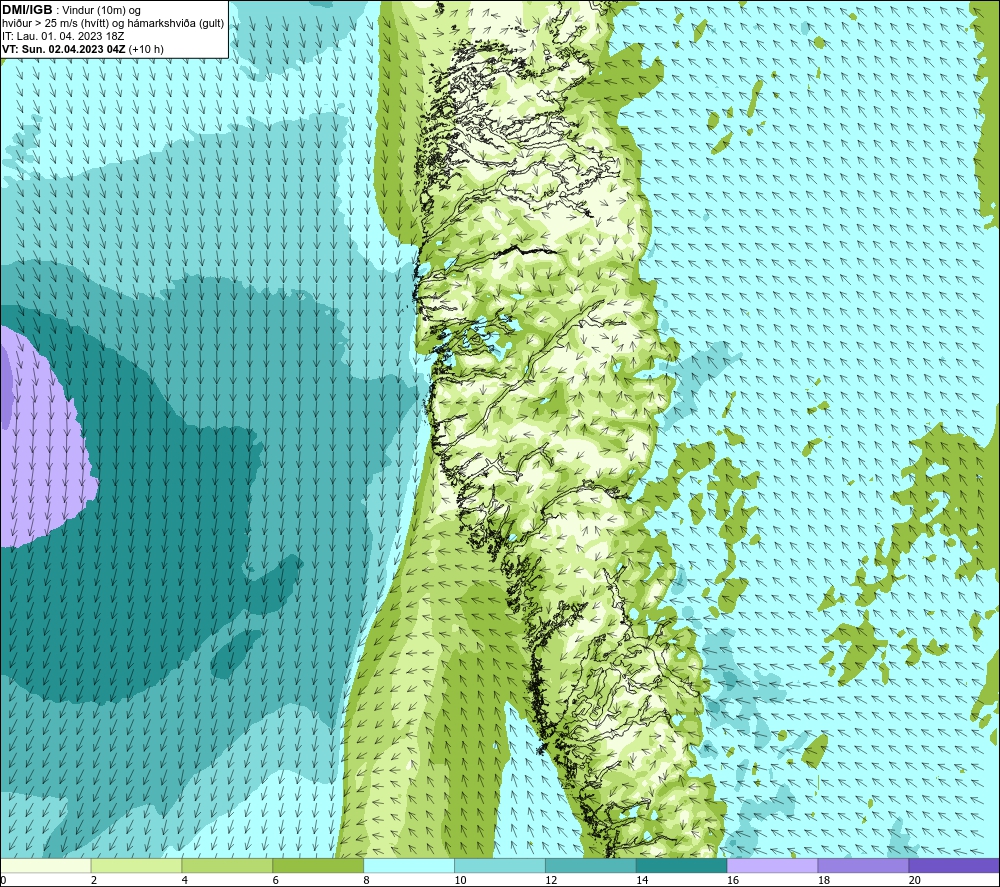The image size is (1000, 887).
Task: Click the '(+10 h)' forecast offset text
Action: point(146,49)
